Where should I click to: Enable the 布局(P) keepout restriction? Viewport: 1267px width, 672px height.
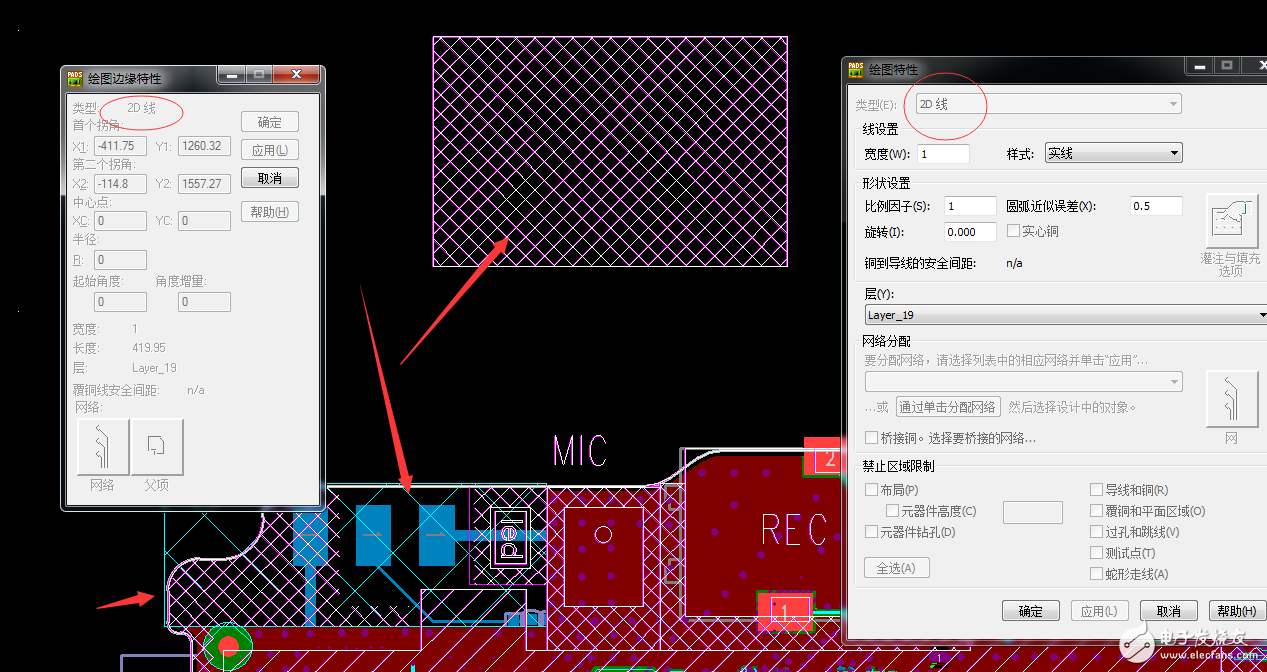[x=871, y=490]
